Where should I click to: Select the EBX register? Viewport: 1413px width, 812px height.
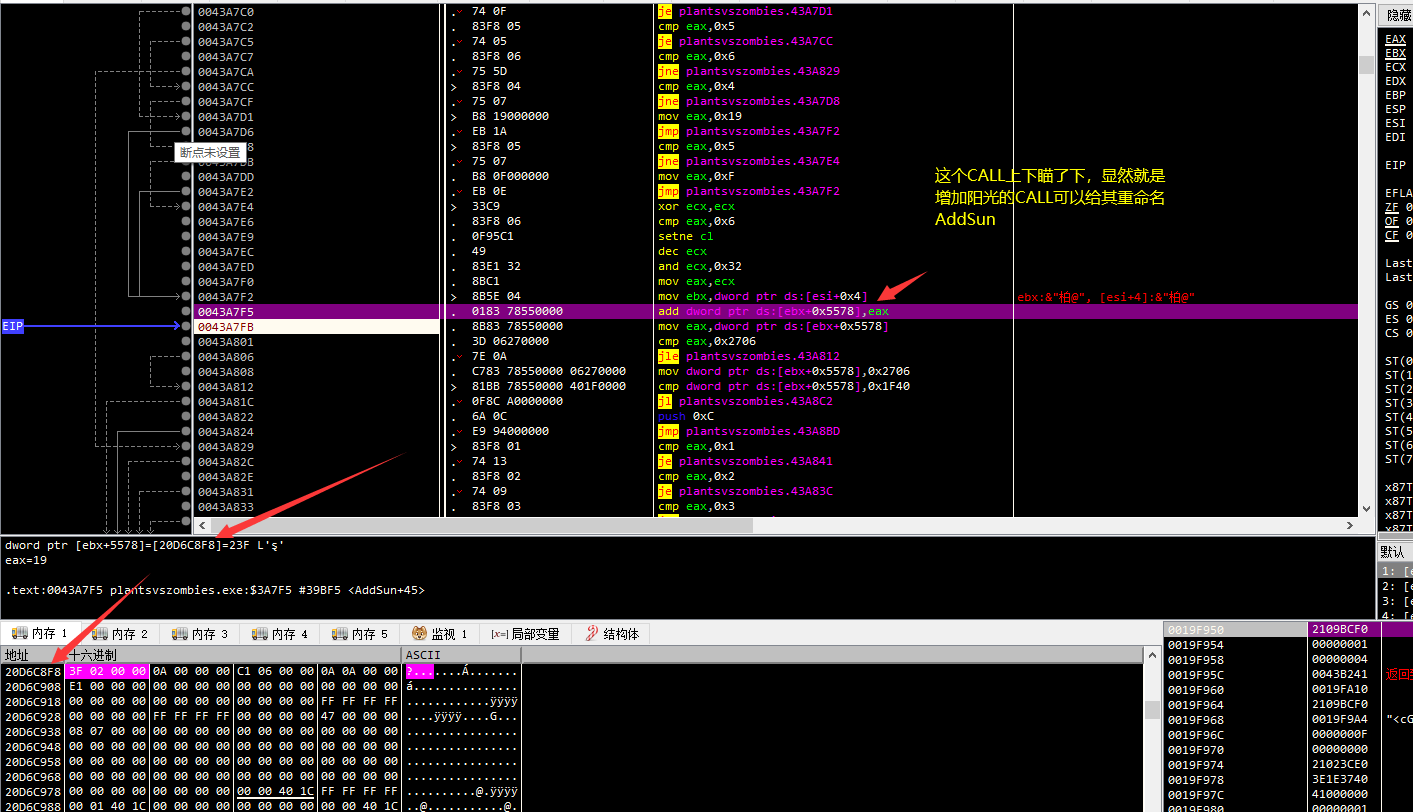pos(1395,54)
